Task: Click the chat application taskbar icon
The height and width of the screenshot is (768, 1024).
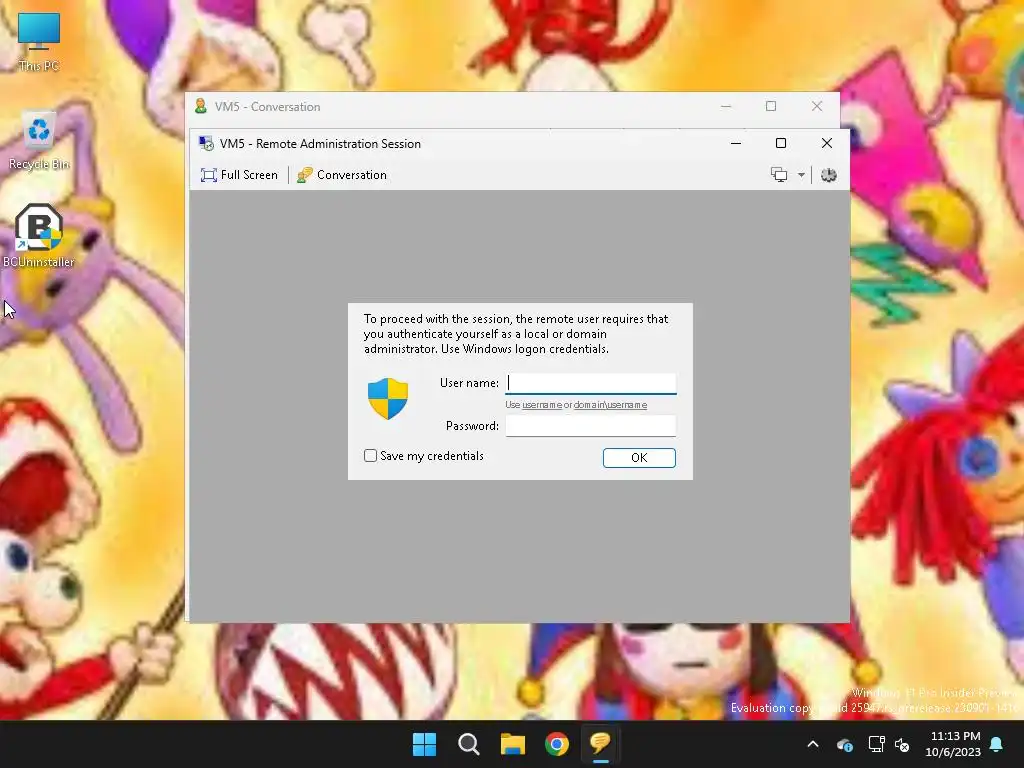Action: point(601,744)
